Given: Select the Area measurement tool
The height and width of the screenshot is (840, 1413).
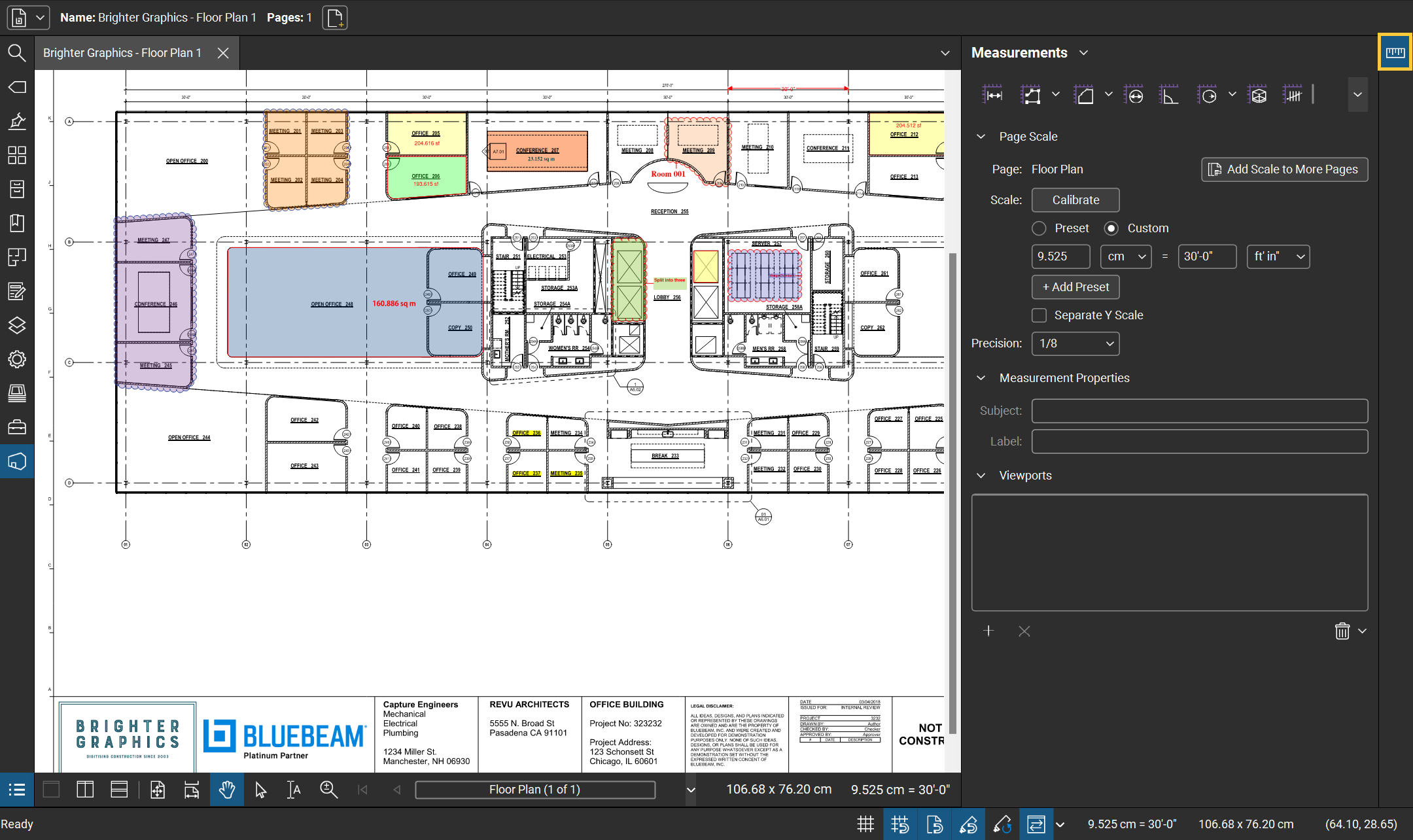Looking at the screenshot, I should [1084, 95].
